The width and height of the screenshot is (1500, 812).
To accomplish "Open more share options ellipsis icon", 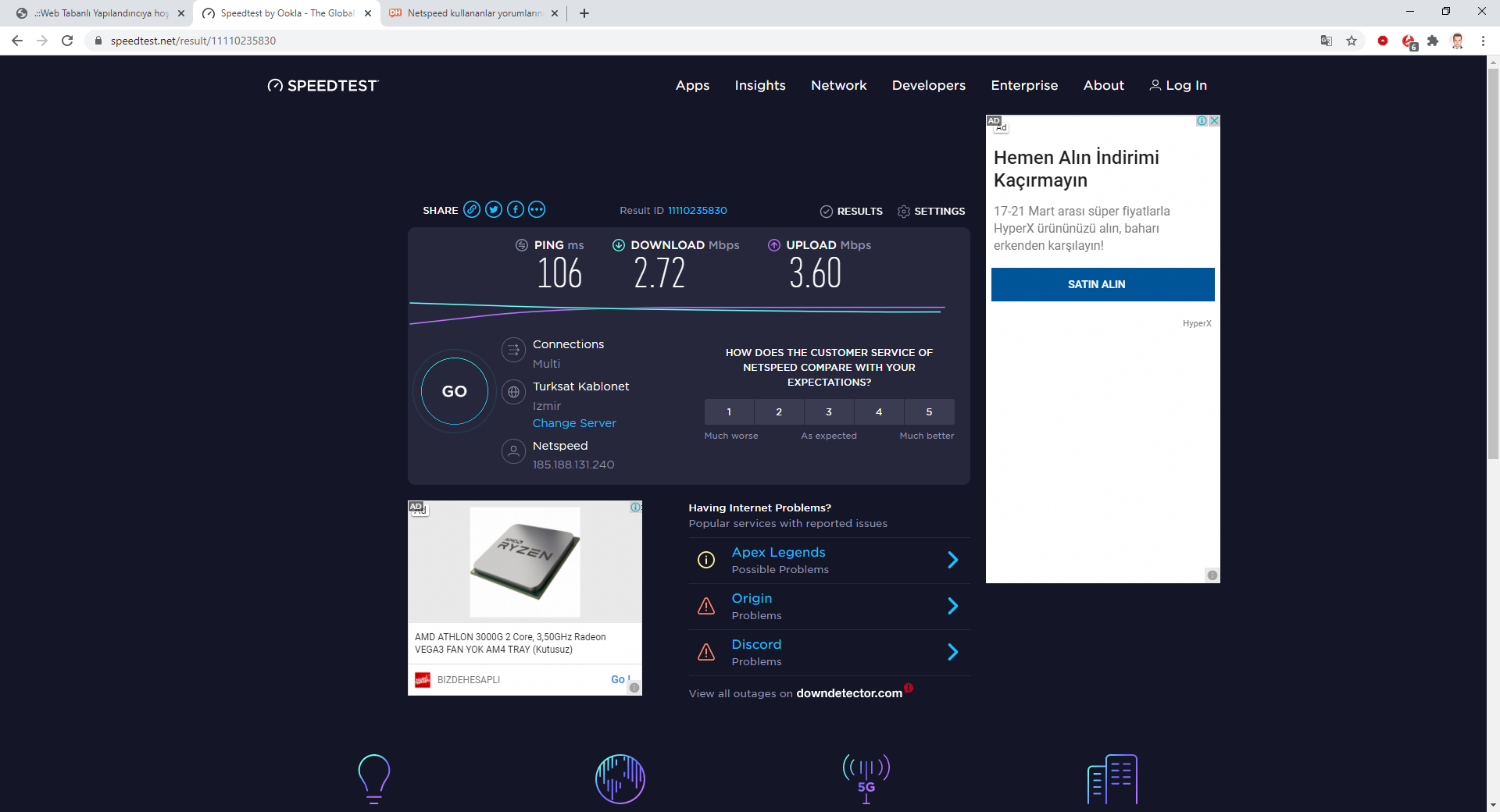I will tap(537, 209).
